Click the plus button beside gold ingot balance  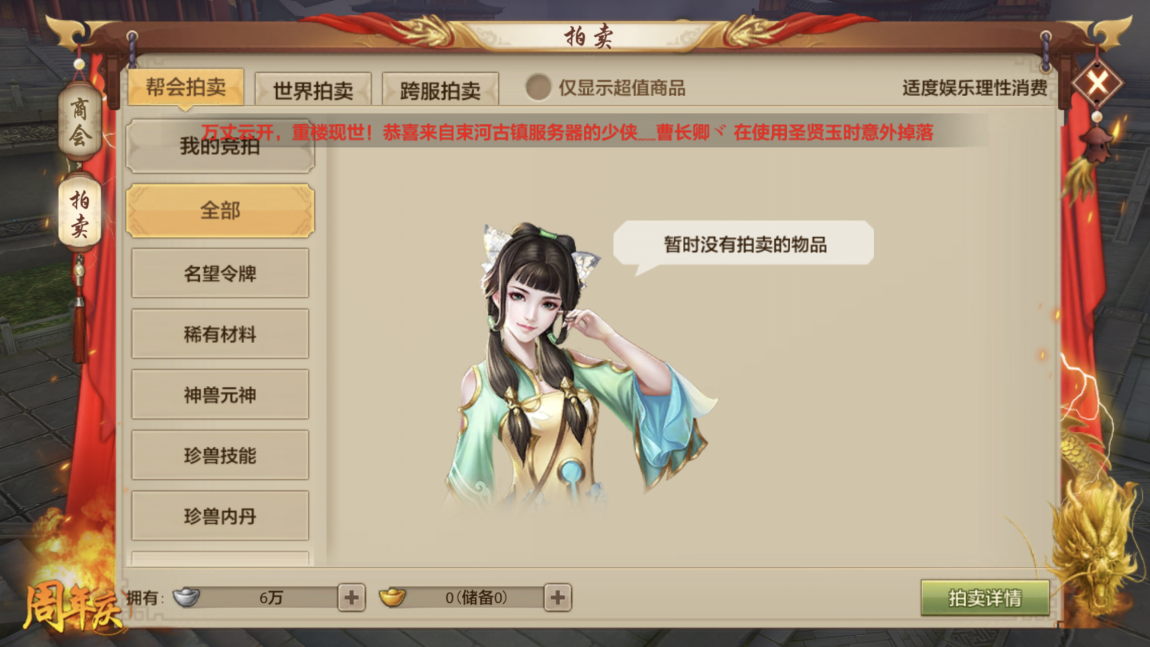[557, 598]
